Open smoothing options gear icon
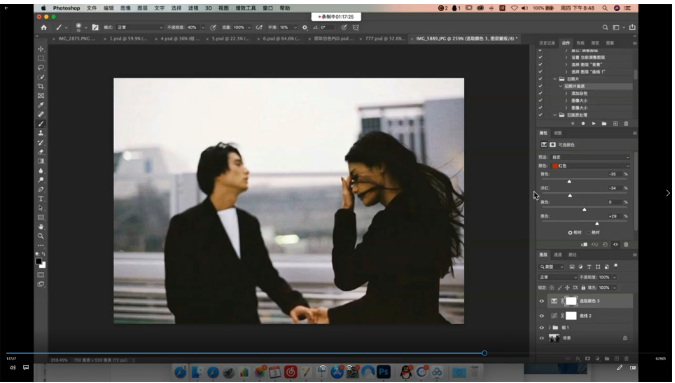675x383 pixels. (x=305, y=27)
